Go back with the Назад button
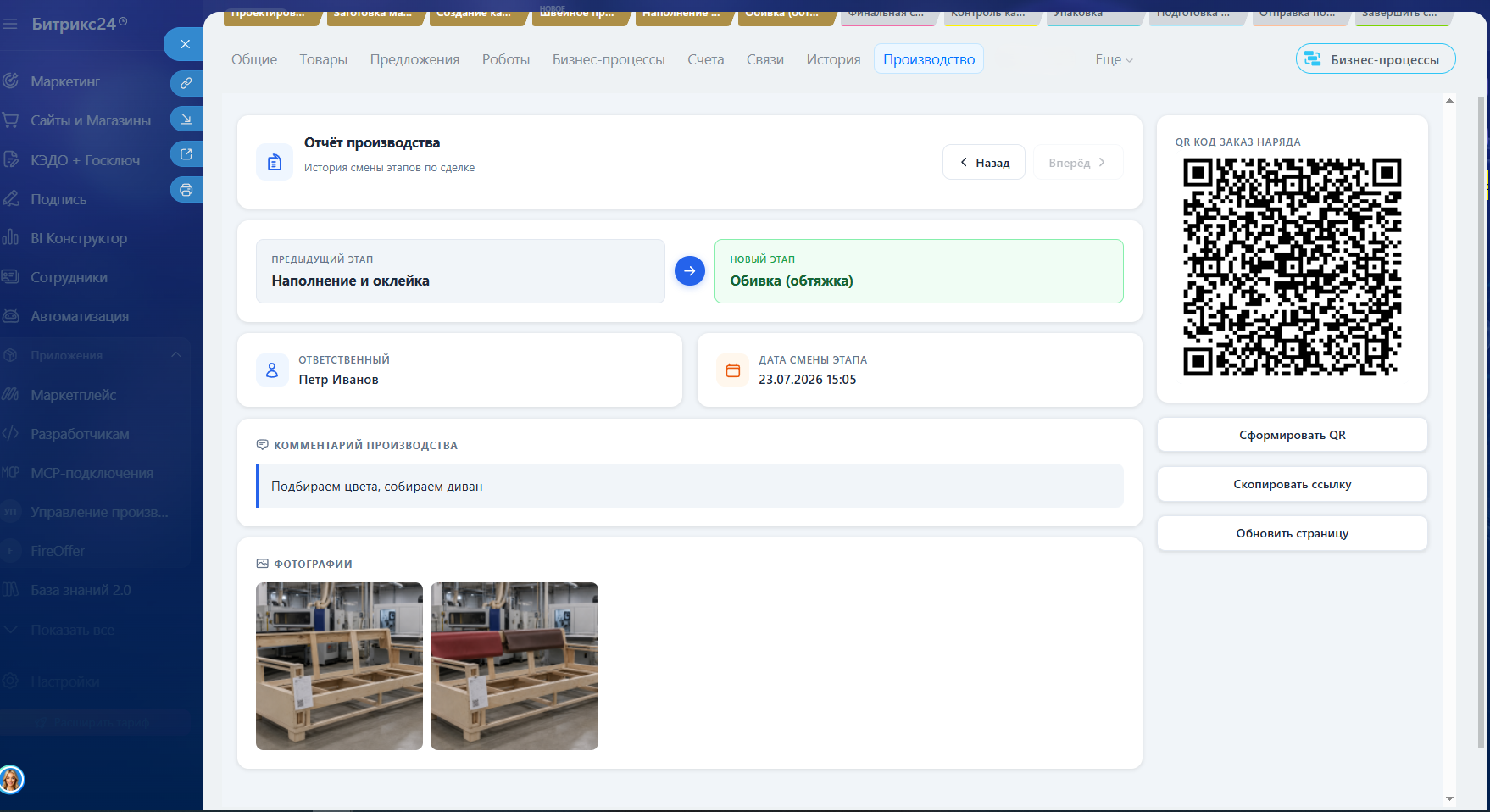This screenshot has height=812, width=1490. click(x=984, y=162)
